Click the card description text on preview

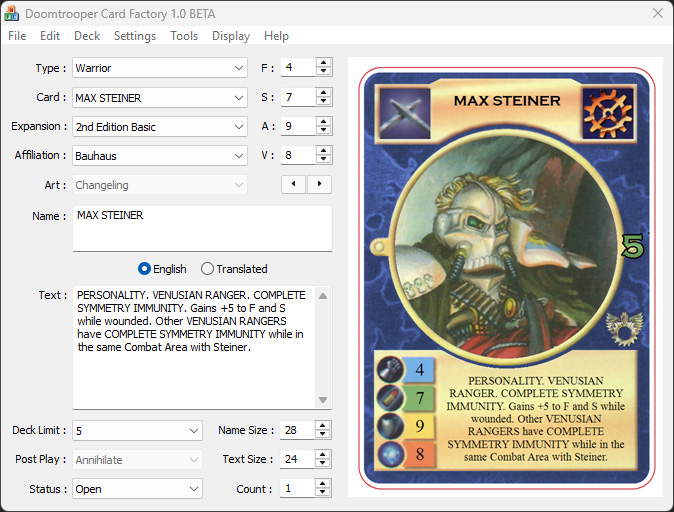(536, 419)
